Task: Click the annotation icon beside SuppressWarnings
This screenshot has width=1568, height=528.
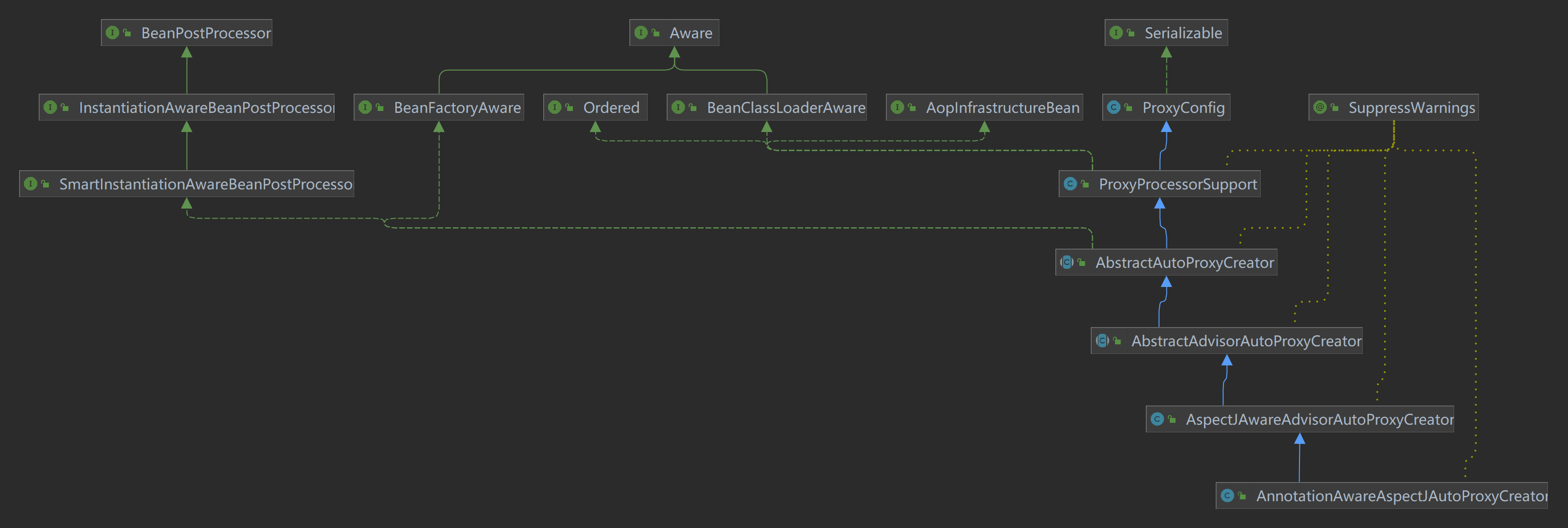Action: click(1319, 107)
